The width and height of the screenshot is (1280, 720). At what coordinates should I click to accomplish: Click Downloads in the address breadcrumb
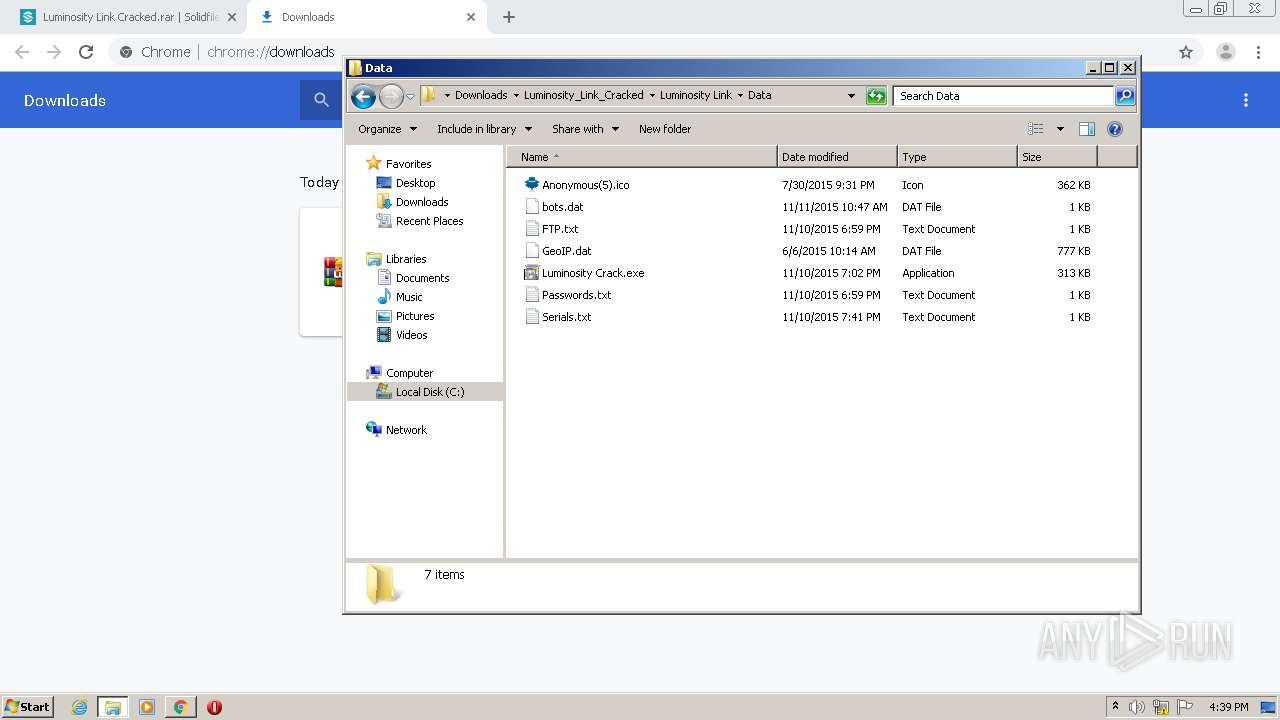(481, 96)
